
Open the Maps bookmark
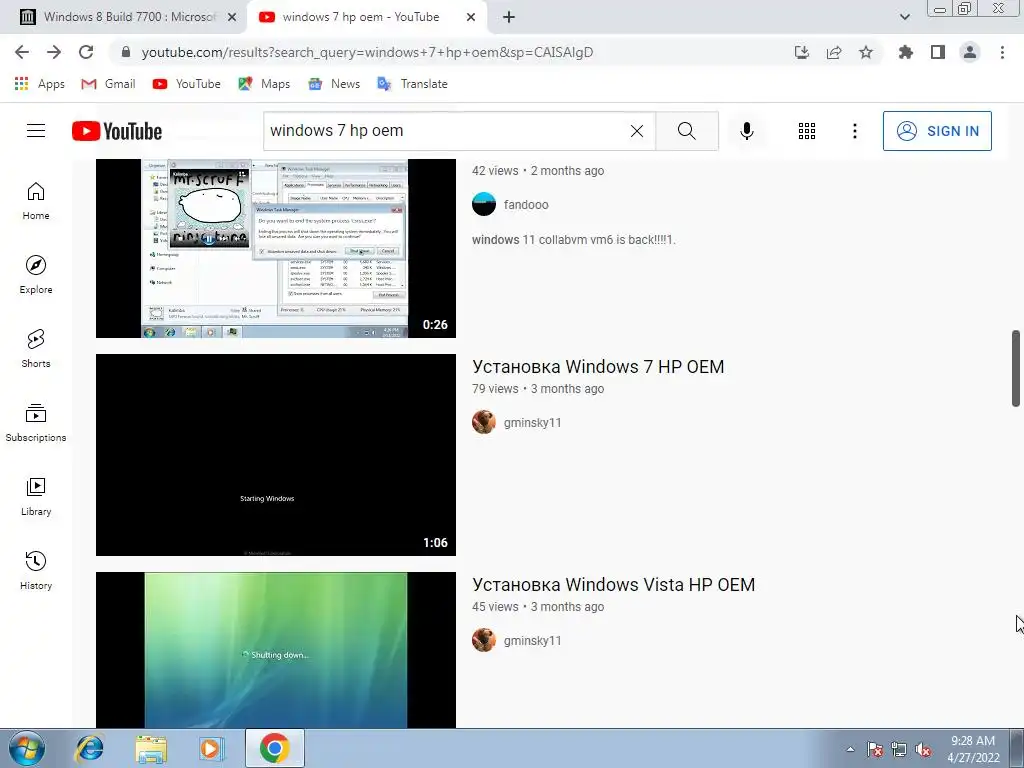click(264, 84)
